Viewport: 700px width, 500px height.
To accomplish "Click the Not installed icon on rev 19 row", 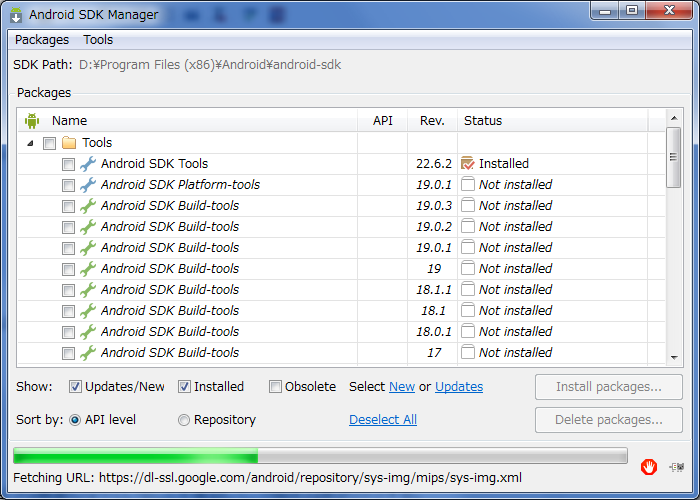I will click(467, 268).
